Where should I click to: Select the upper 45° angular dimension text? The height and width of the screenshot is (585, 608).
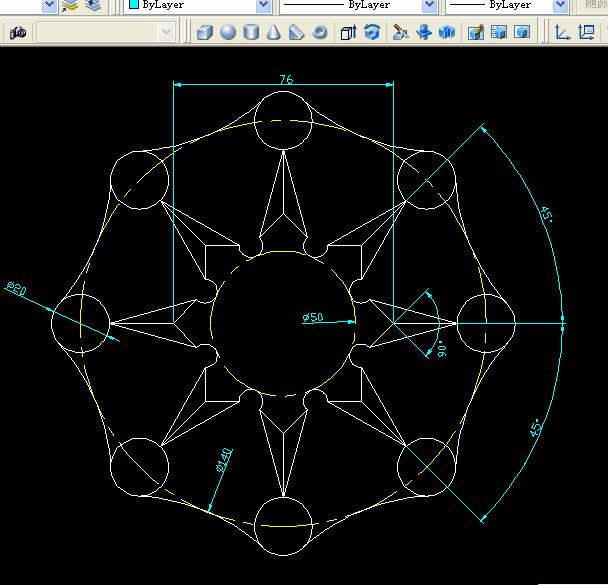[x=547, y=214]
